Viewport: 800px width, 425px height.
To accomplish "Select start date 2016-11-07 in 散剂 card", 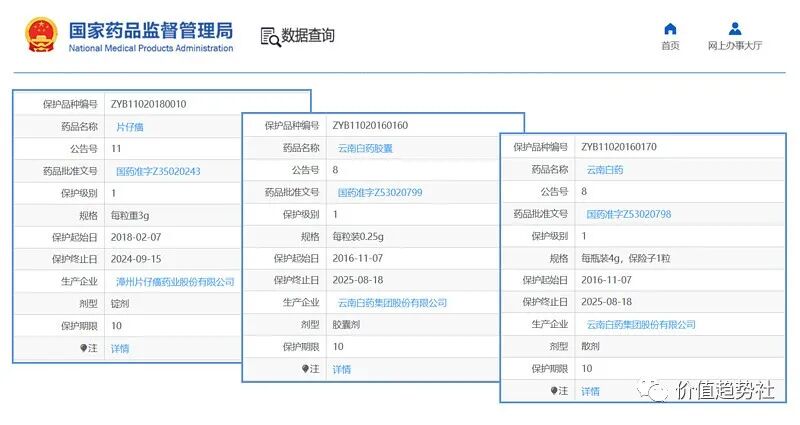I will (x=607, y=280).
